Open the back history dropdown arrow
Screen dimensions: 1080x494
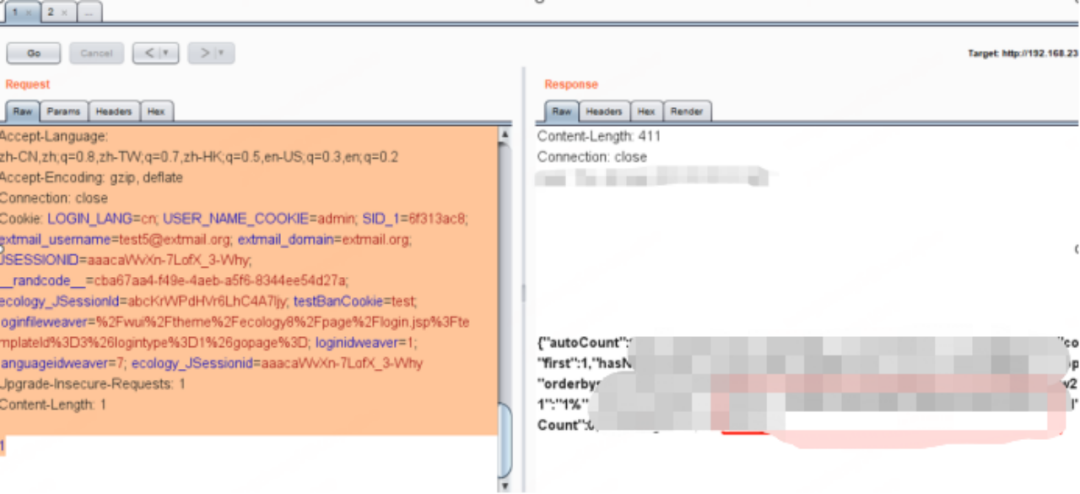click(x=166, y=52)
